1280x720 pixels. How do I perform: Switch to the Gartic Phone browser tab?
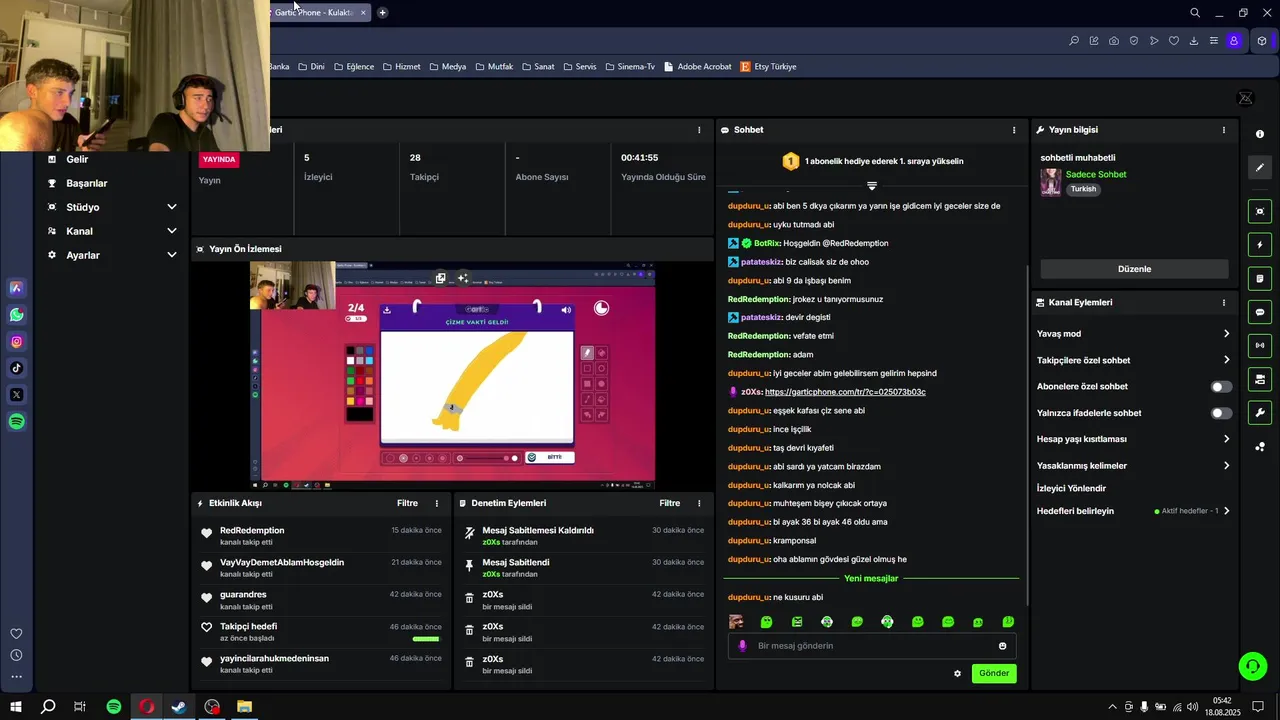(x=318, y=13)
